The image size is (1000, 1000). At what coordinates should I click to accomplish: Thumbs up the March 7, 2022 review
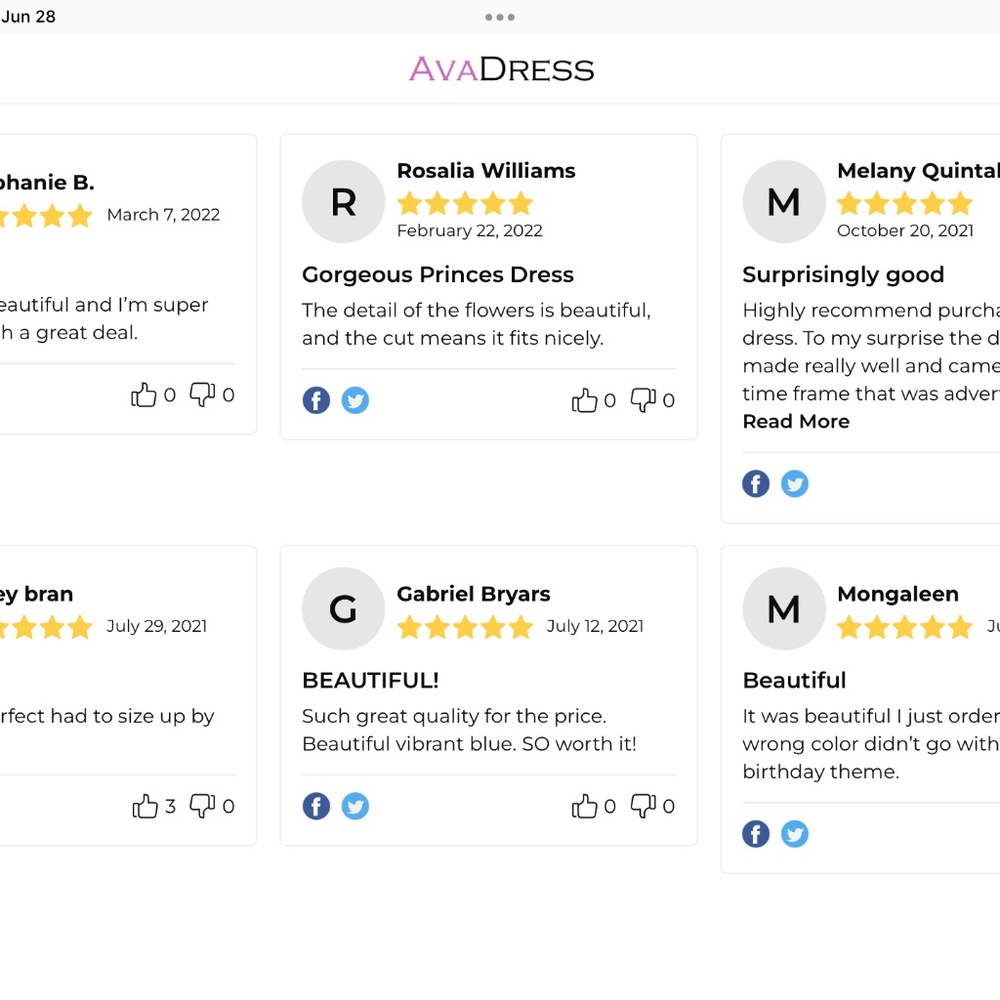[144, 396]
